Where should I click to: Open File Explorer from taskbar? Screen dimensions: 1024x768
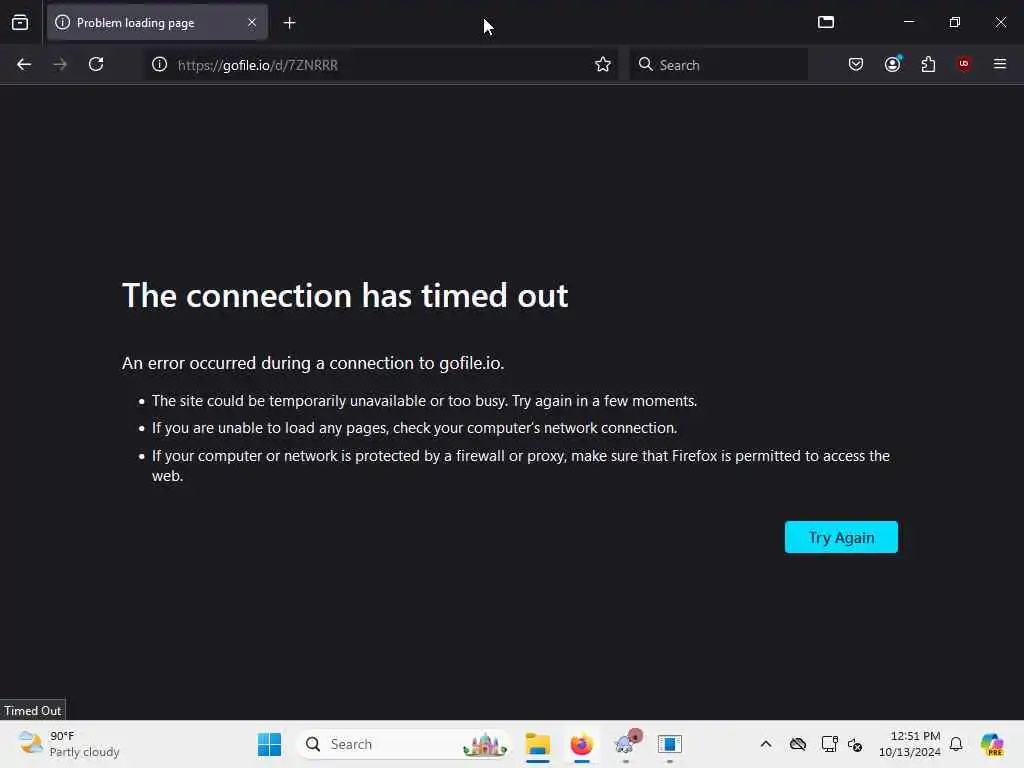[538, 744]
